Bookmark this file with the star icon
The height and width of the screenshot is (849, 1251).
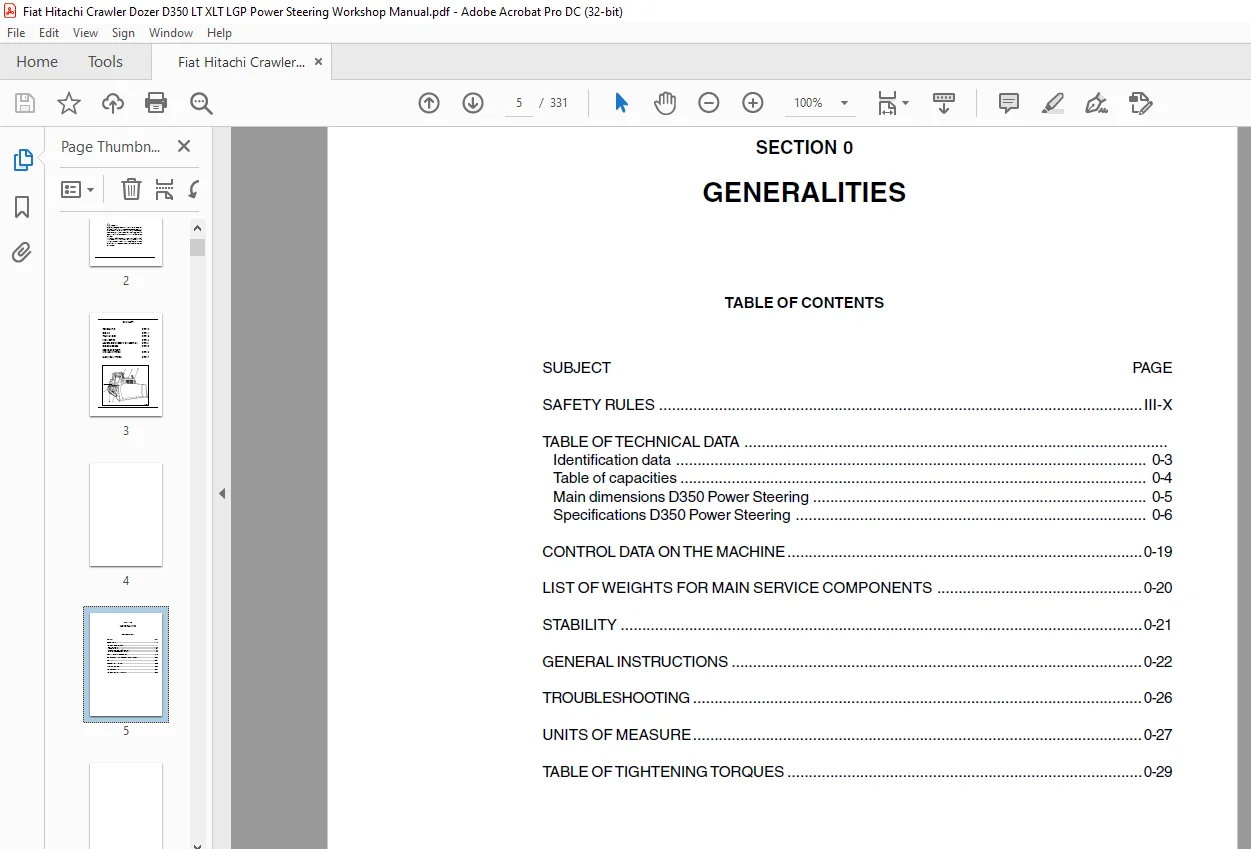click(x=68, y=103)
